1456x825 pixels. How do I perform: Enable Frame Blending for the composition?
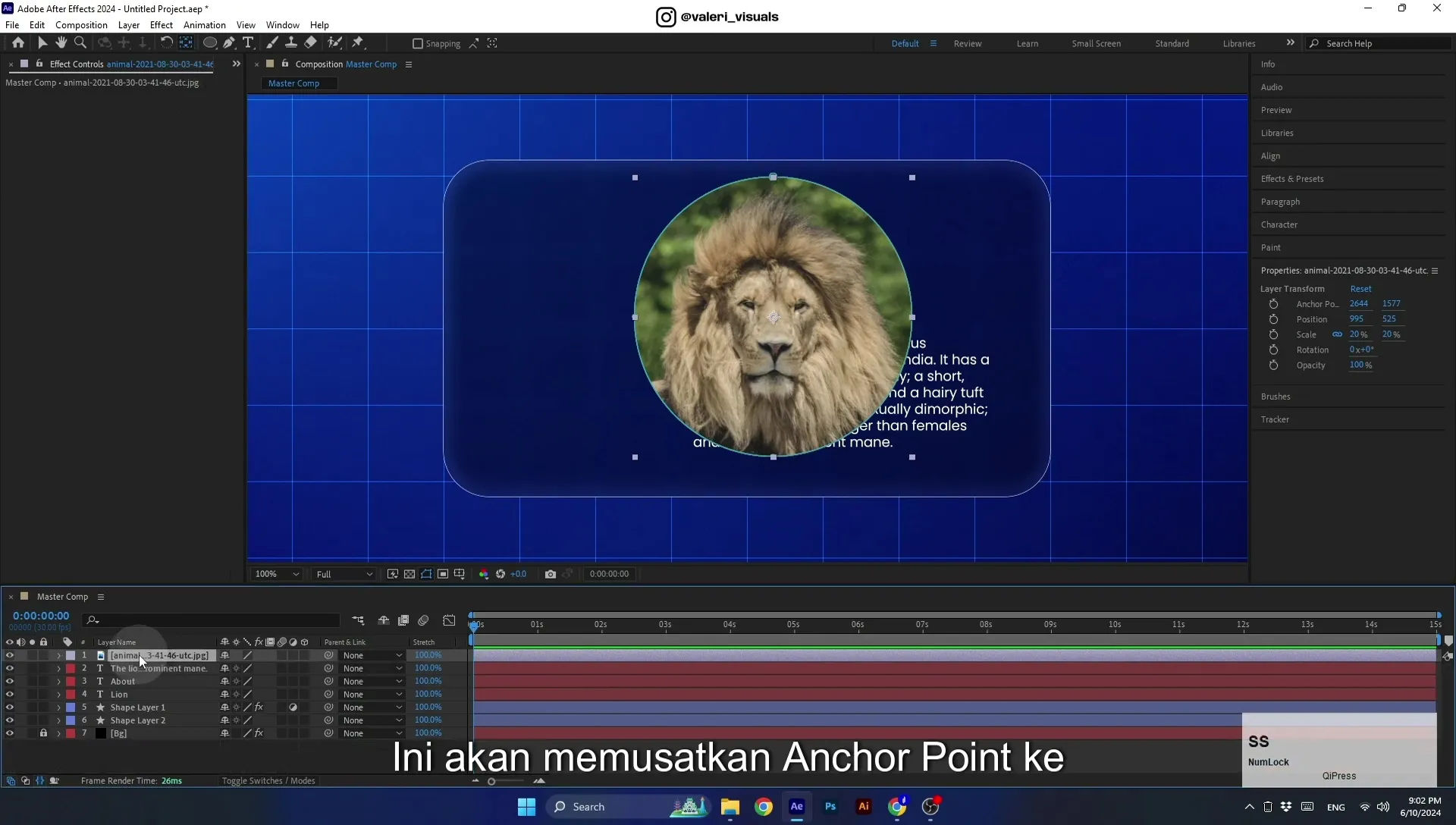tap(403, 620)
